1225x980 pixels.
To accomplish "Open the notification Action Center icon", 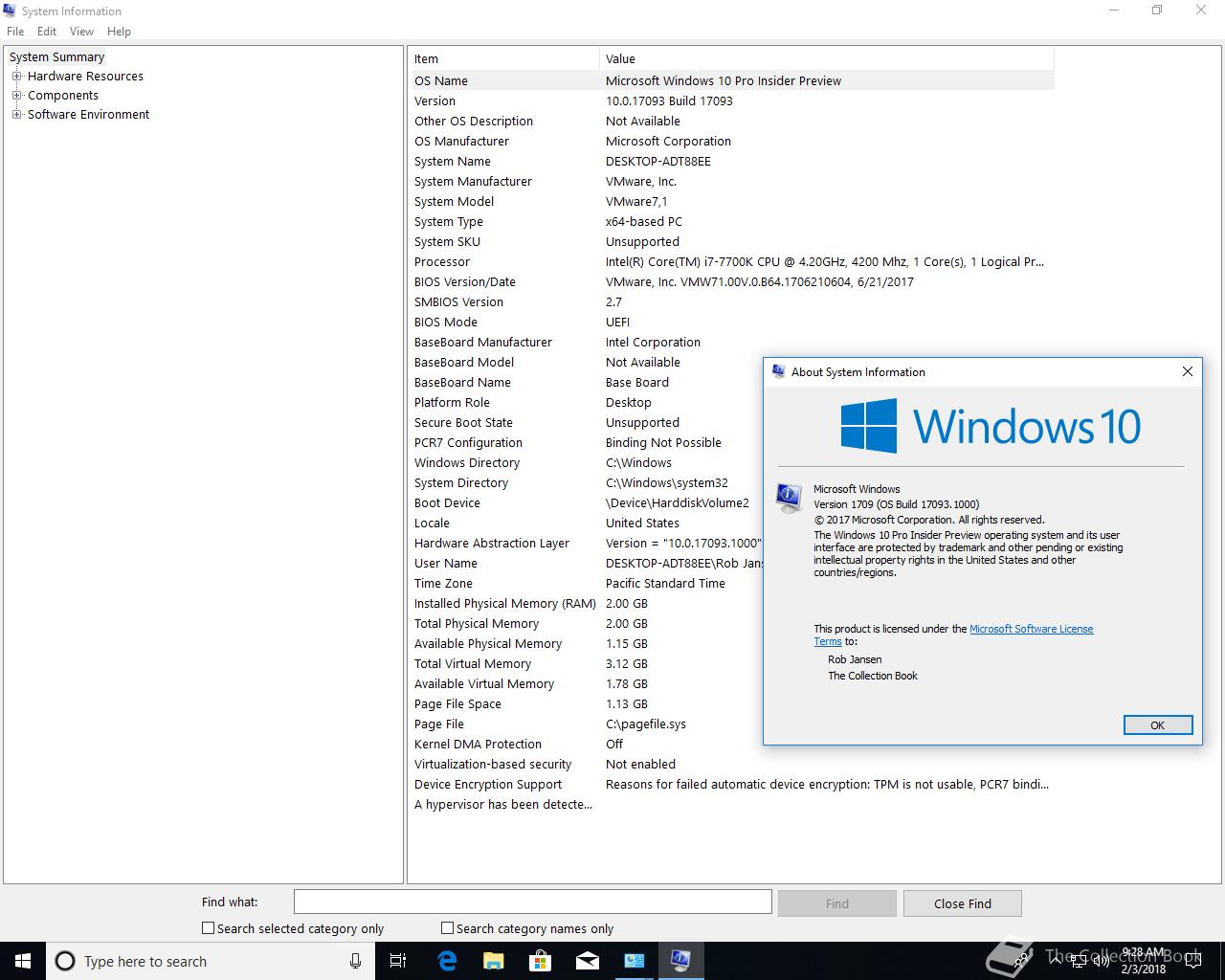I will click(x=1192, y=961).
